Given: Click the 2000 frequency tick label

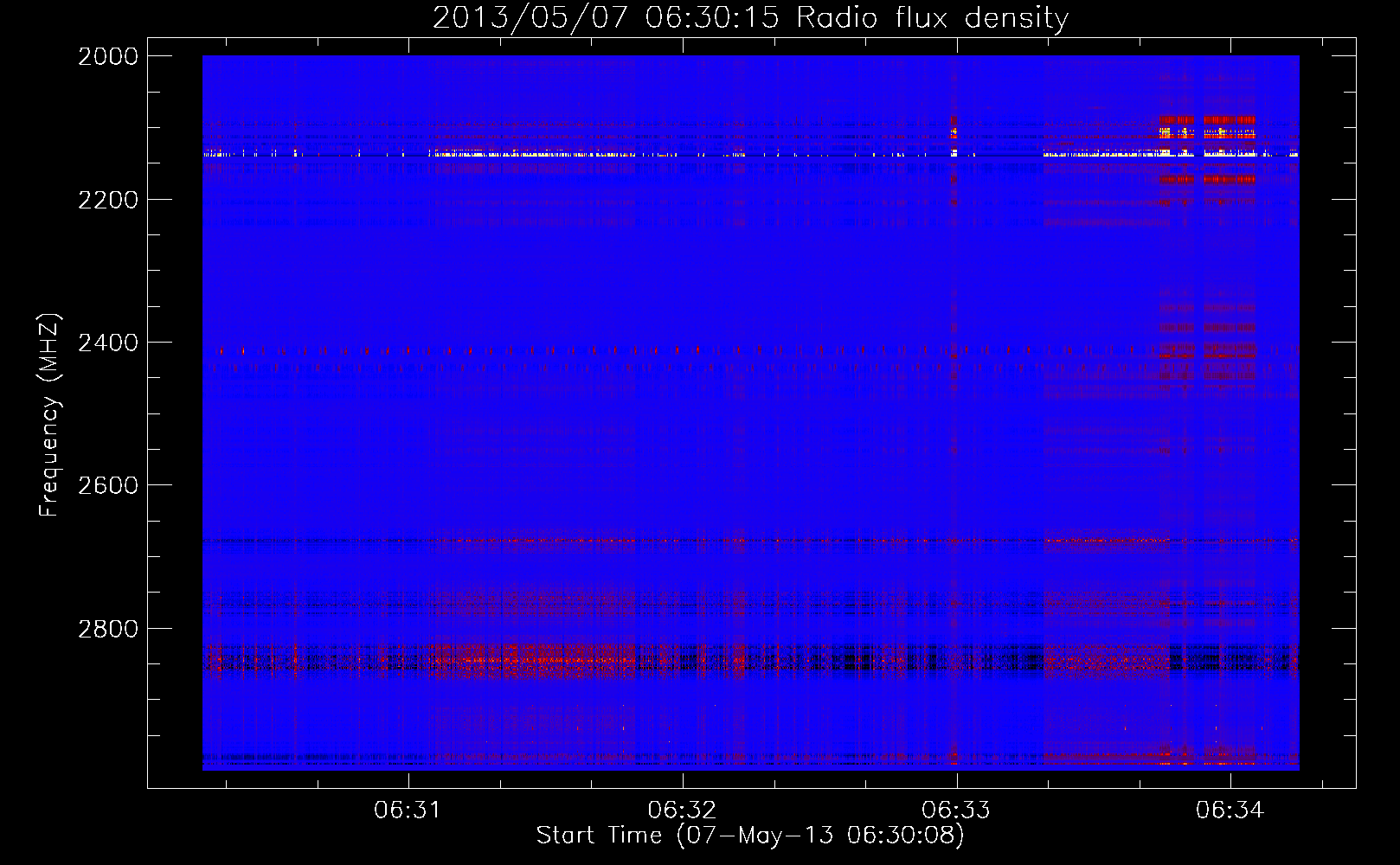Looking at the screenshot, I should [108, 56].
